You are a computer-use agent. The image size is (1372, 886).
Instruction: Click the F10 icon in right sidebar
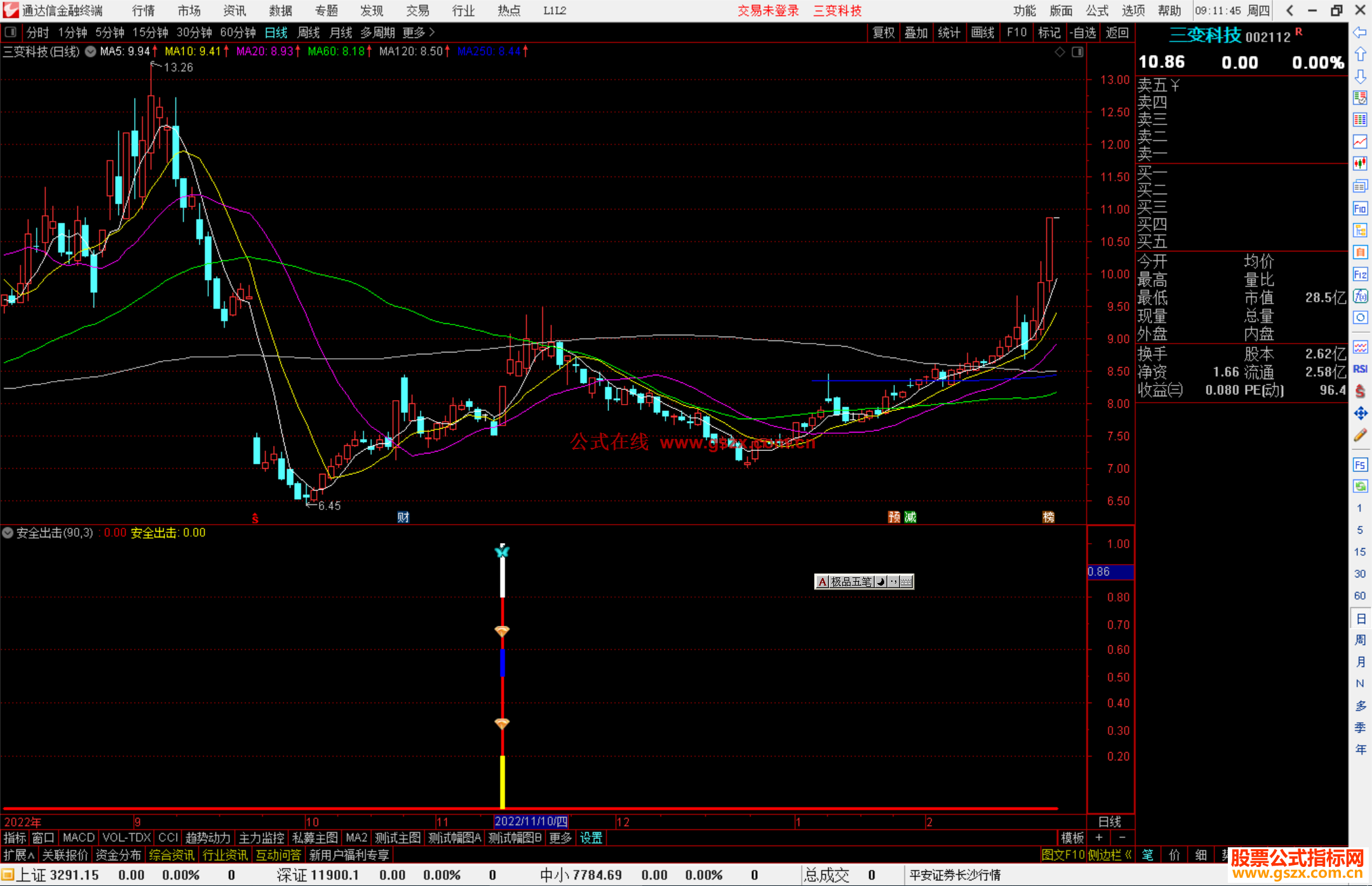[x=1360, y=208]
